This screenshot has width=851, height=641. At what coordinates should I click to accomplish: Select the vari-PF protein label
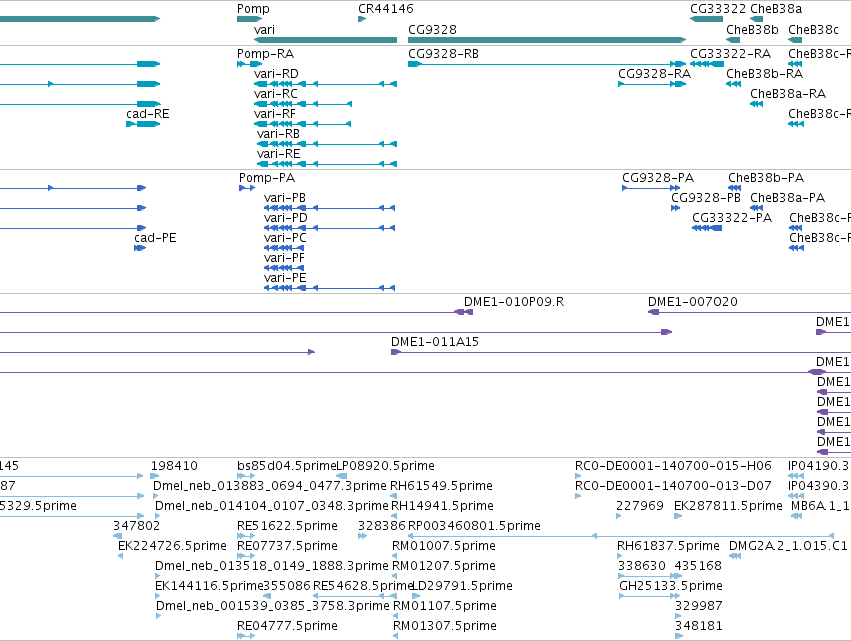coord(284,258)
